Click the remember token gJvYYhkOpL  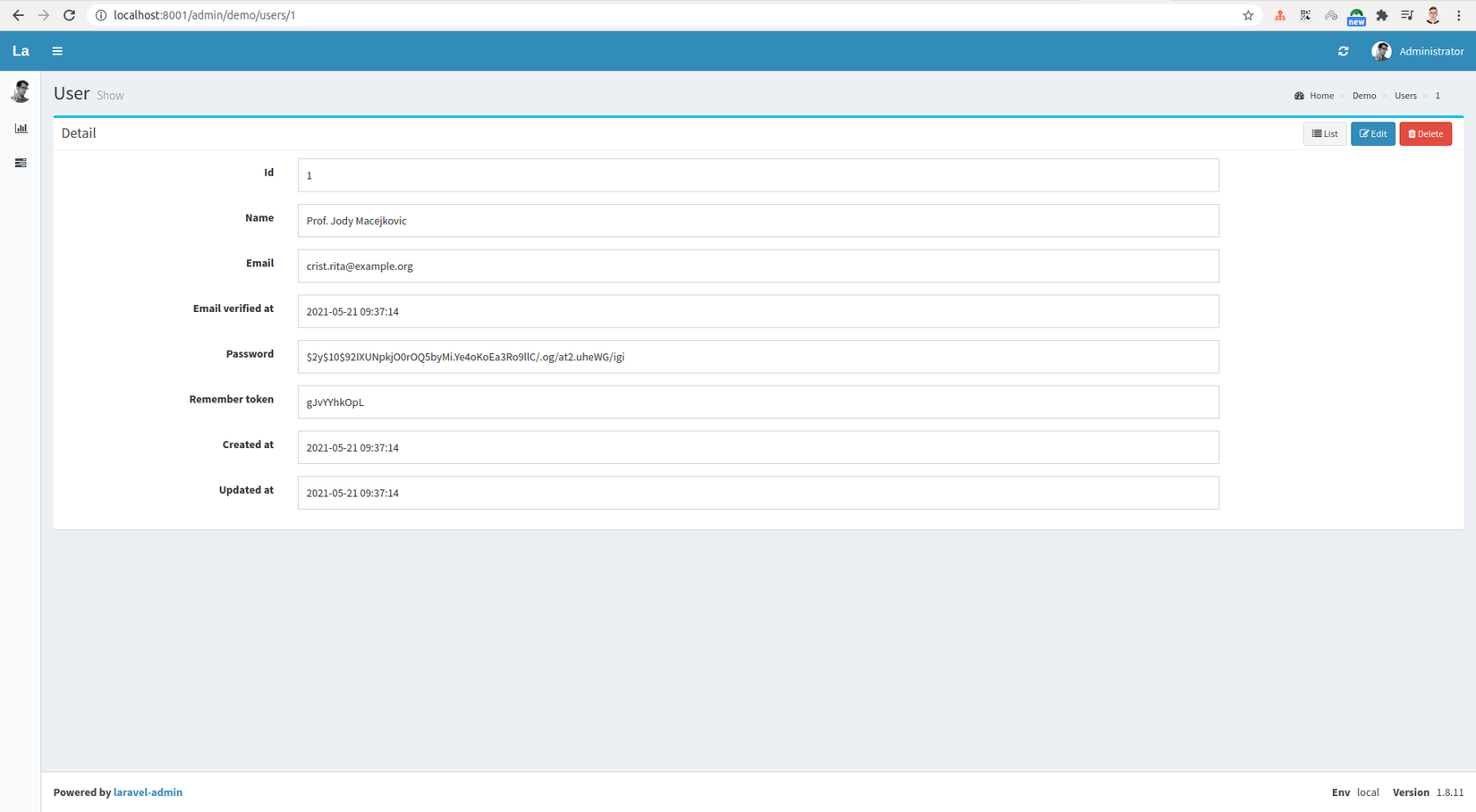point(335,402)
